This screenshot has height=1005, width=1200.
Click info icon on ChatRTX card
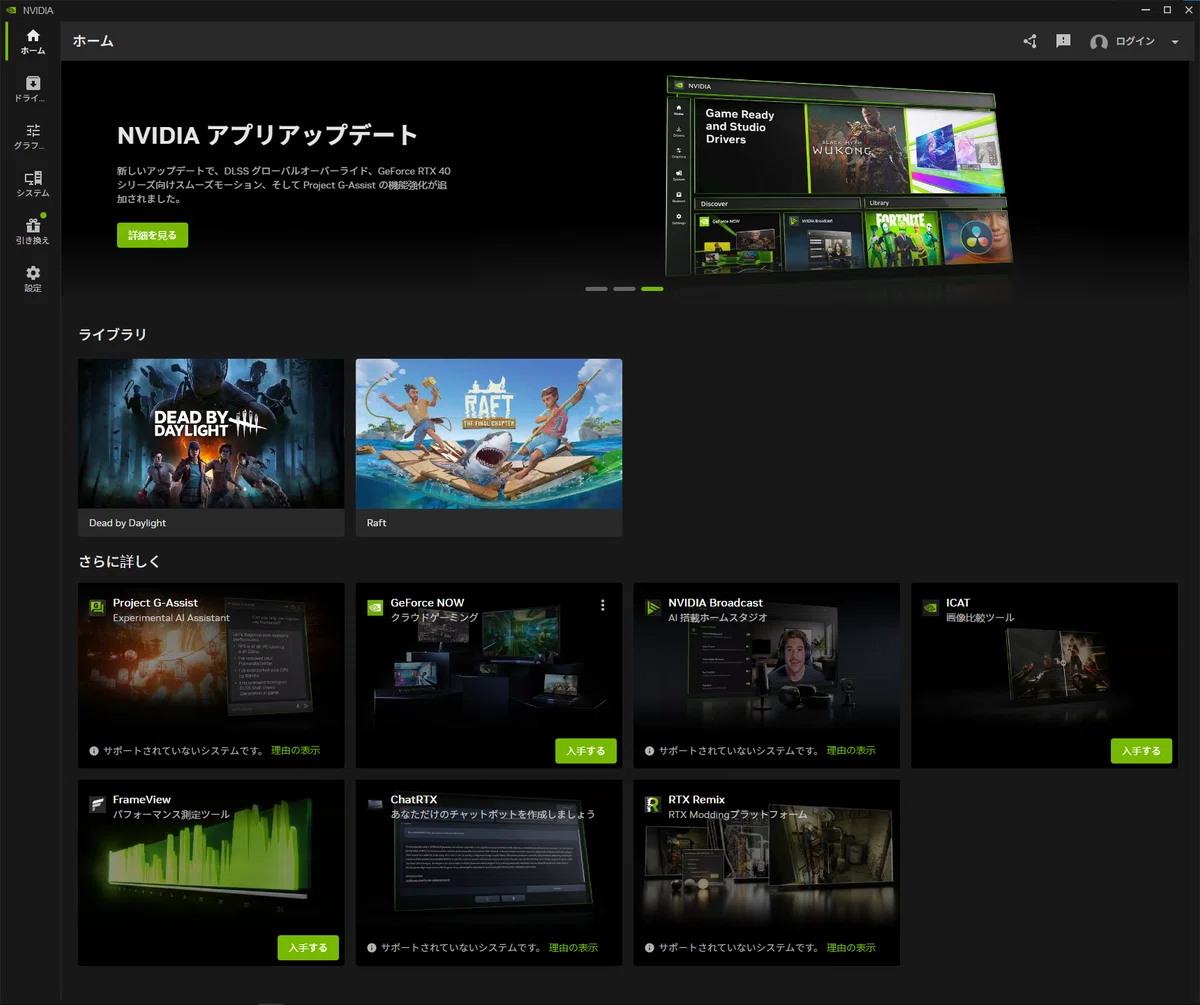pyautogui.click(x=372, y=947)
